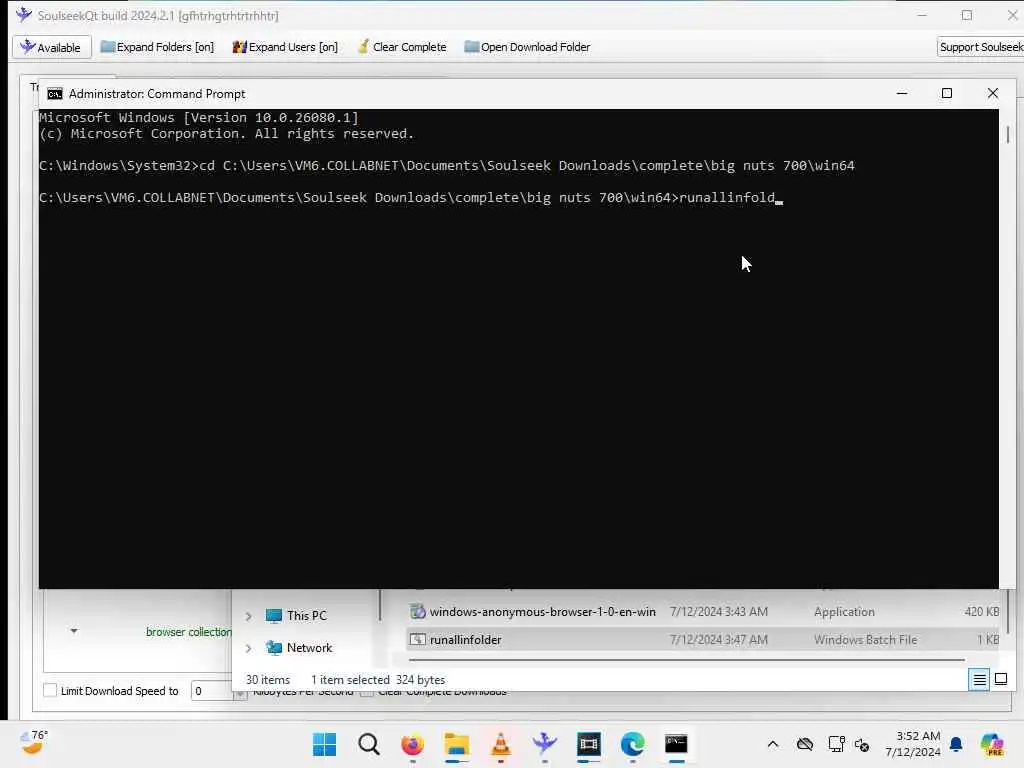Click the 420 KB size cell
This screenshot has width=1024, height=768.
point(982,612)
